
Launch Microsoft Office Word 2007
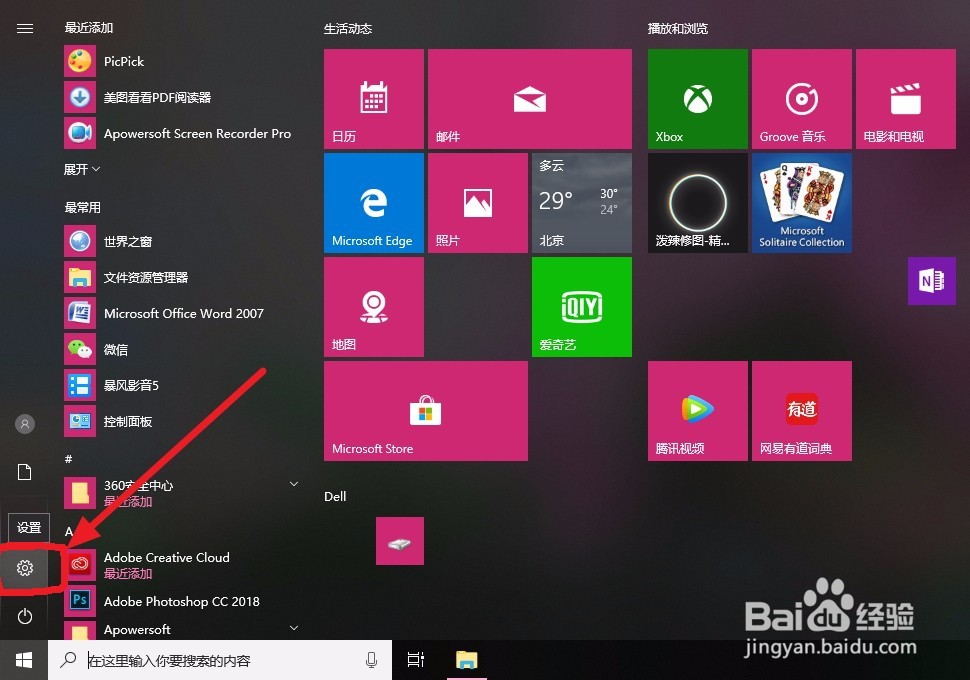tap(182, 313)
